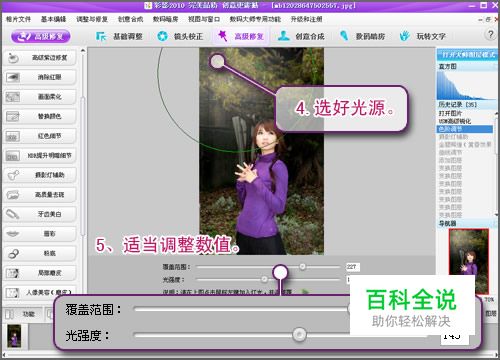Select the 人像美容 portrait beauty tool
The width and height of the screenshot is (500, 360).
tap(40, 293)
